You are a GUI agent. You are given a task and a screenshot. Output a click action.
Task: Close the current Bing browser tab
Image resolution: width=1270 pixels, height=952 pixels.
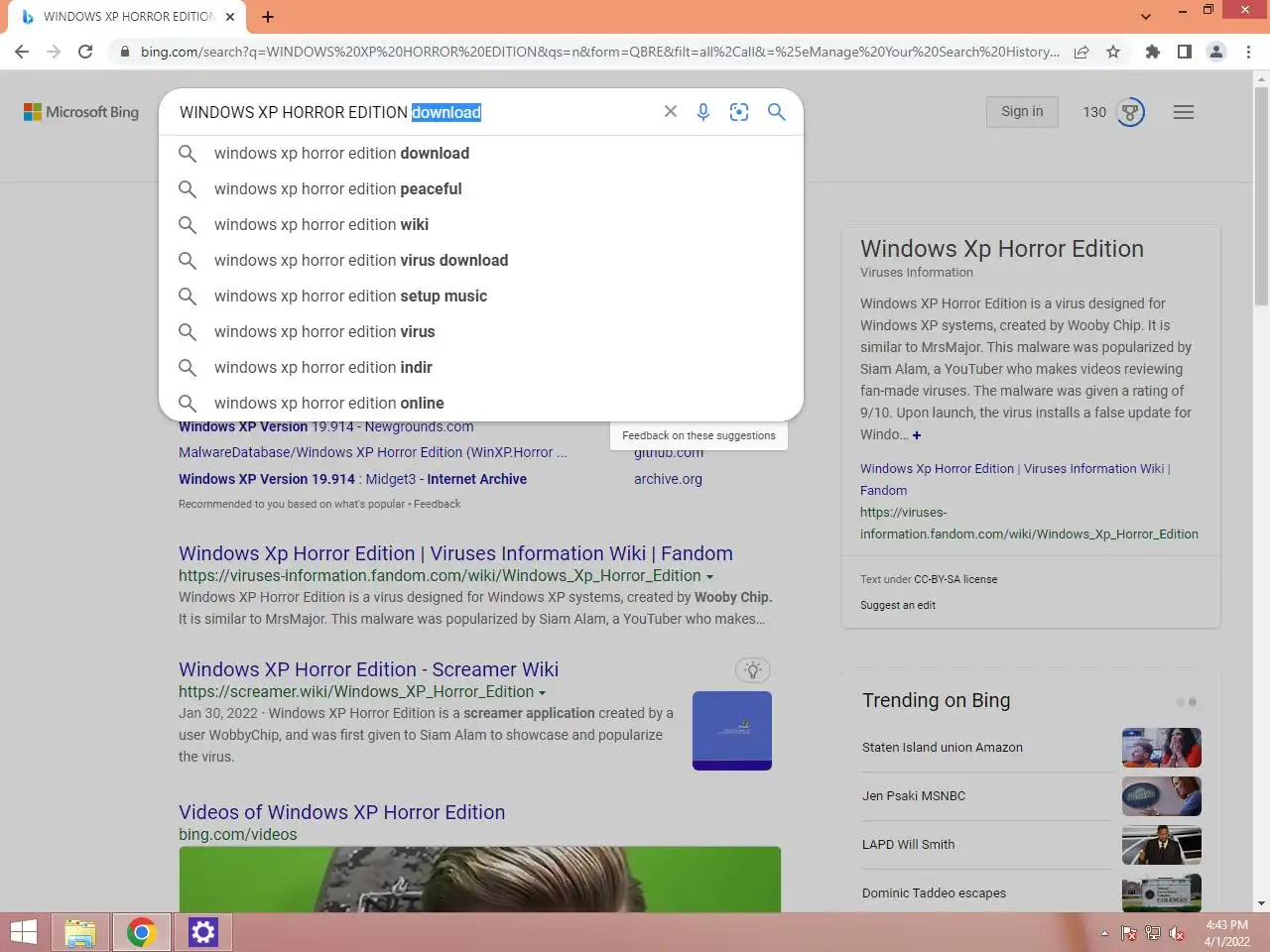(x=230, y=17)
